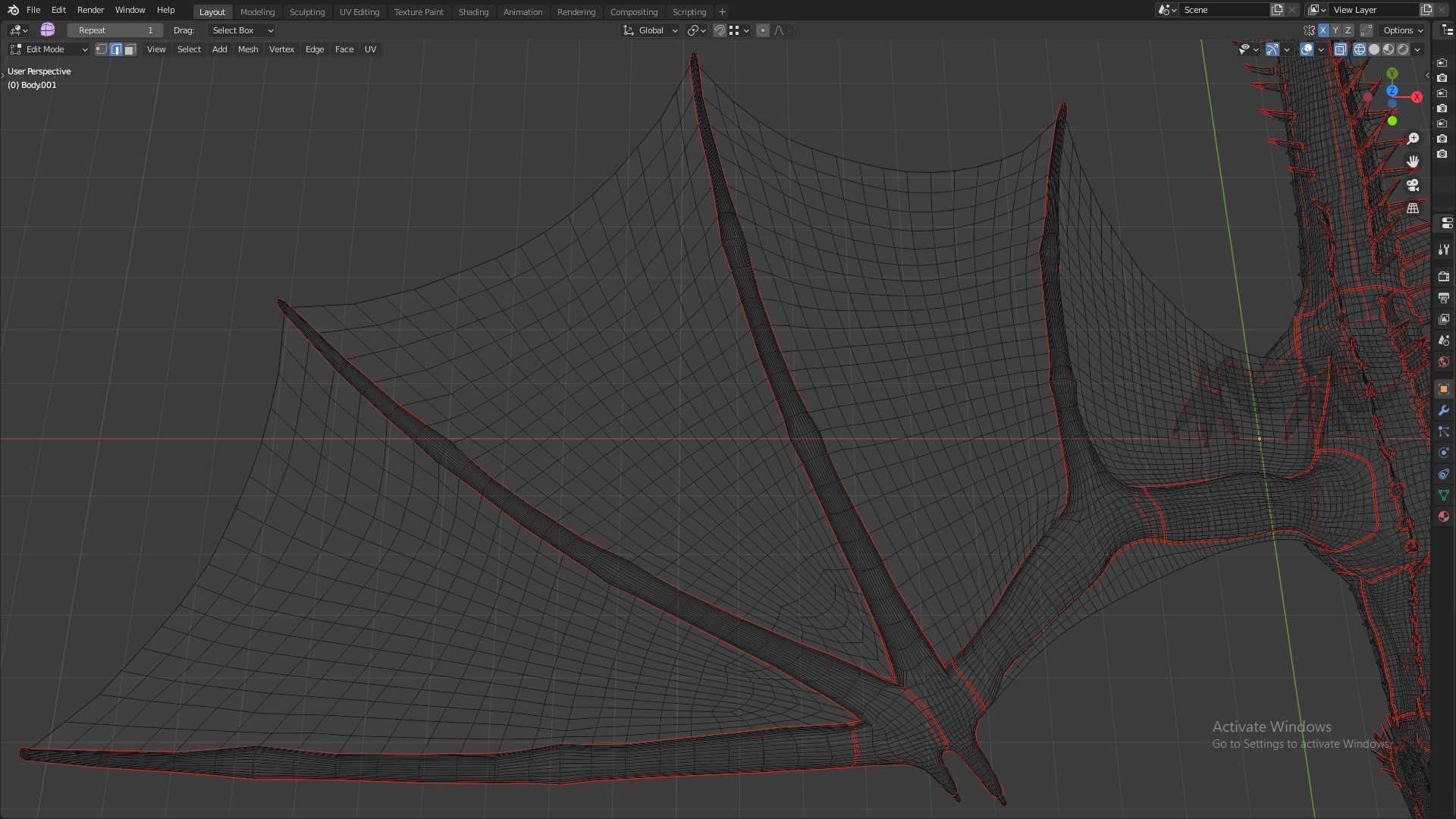Open Modifier properties wrench tab
1456x819 pixels.
(1443, 410)
